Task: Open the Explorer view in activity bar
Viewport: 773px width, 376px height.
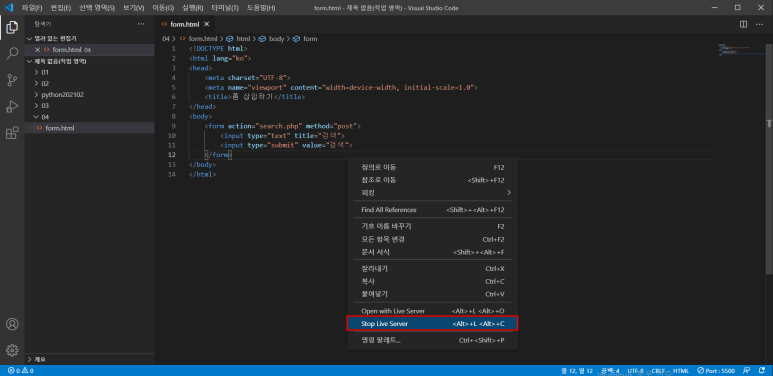Action: [12, 28]
